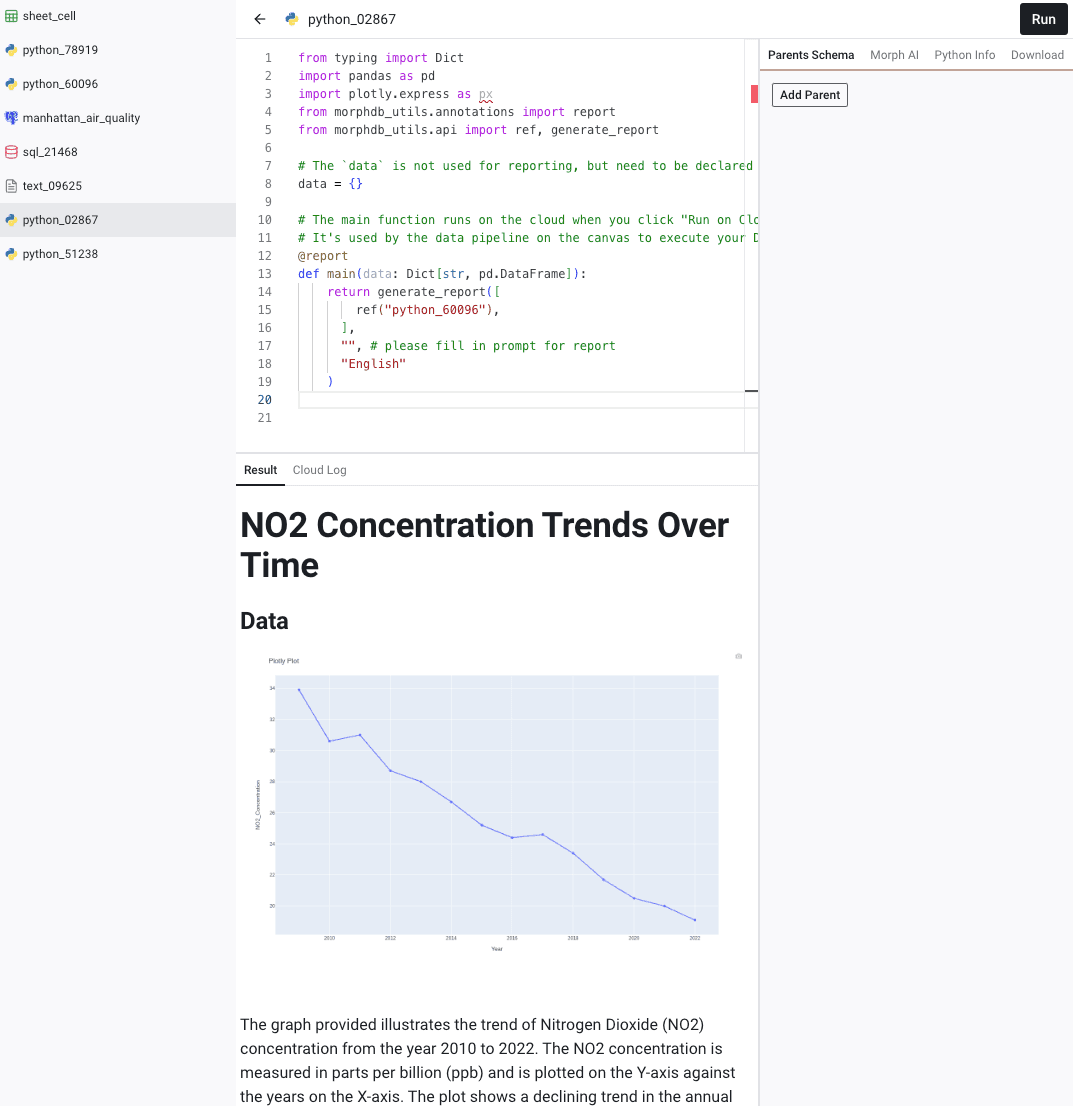Click the manhattan_air_quality database elephant icon

[11, 118]
